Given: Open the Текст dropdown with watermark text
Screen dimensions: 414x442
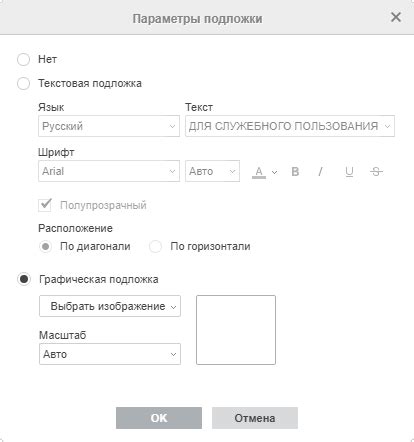Looking at the screenshot, I should [290, 126].
